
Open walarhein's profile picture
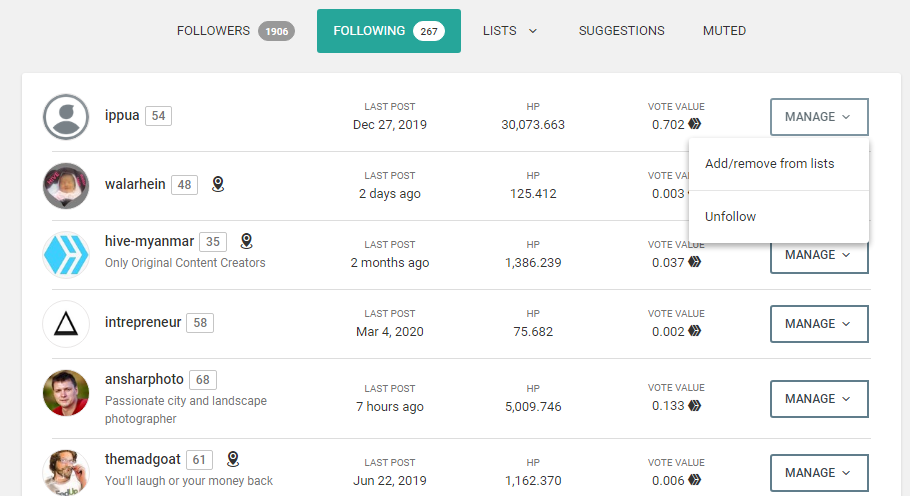[x=66, y=186]
